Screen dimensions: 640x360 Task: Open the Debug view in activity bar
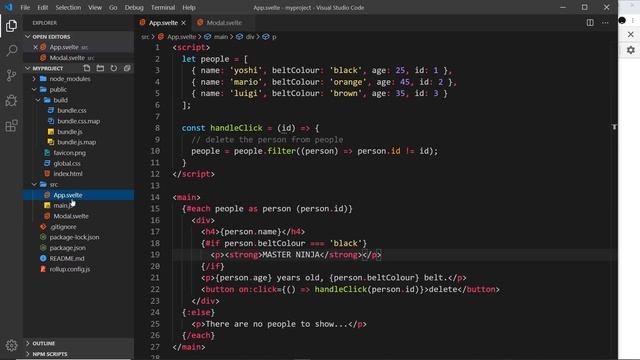point(11,100)
